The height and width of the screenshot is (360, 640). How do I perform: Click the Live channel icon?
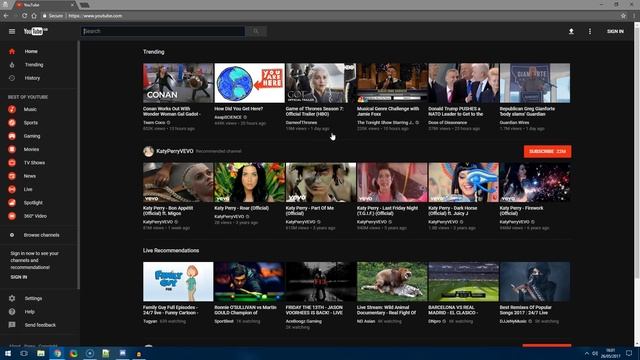pyautogui.click(x=12, y=189)
